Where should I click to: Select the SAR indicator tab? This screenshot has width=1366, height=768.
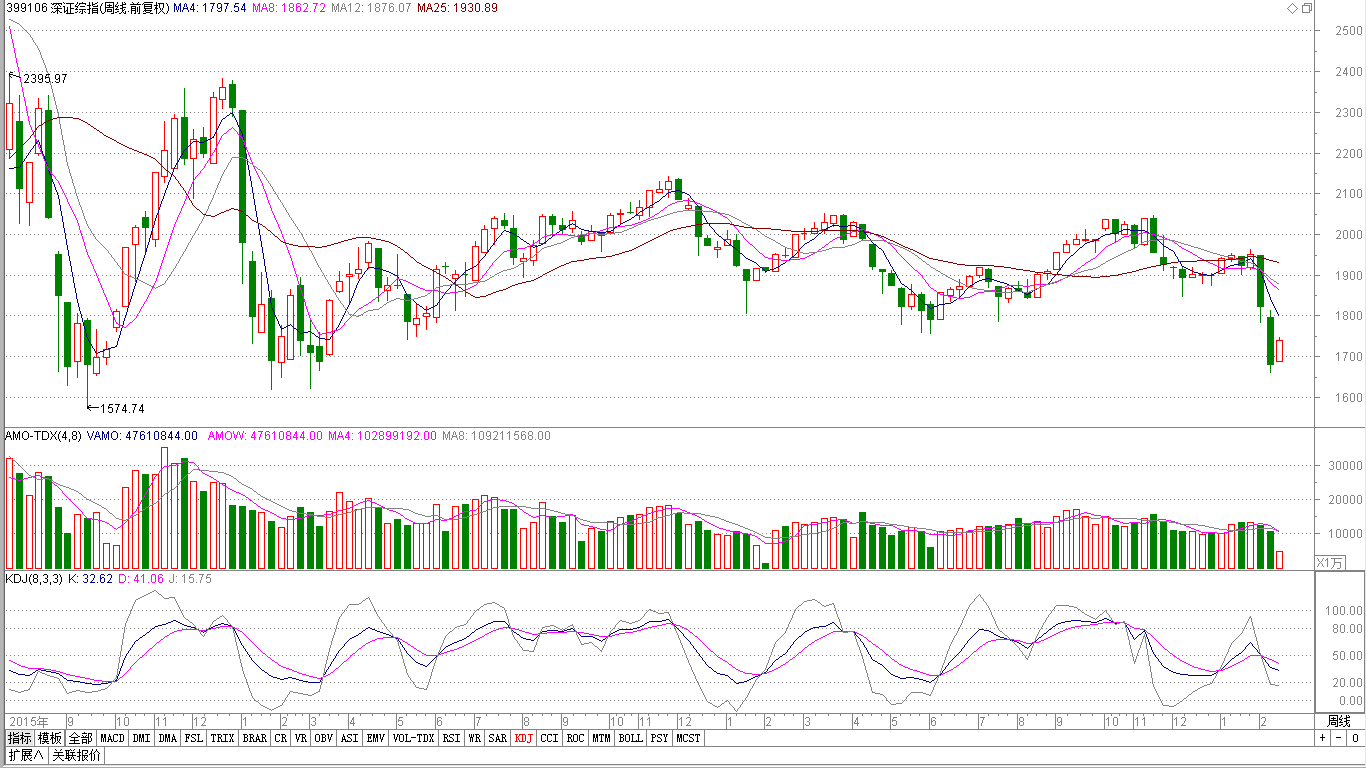[x=498, y=738]
